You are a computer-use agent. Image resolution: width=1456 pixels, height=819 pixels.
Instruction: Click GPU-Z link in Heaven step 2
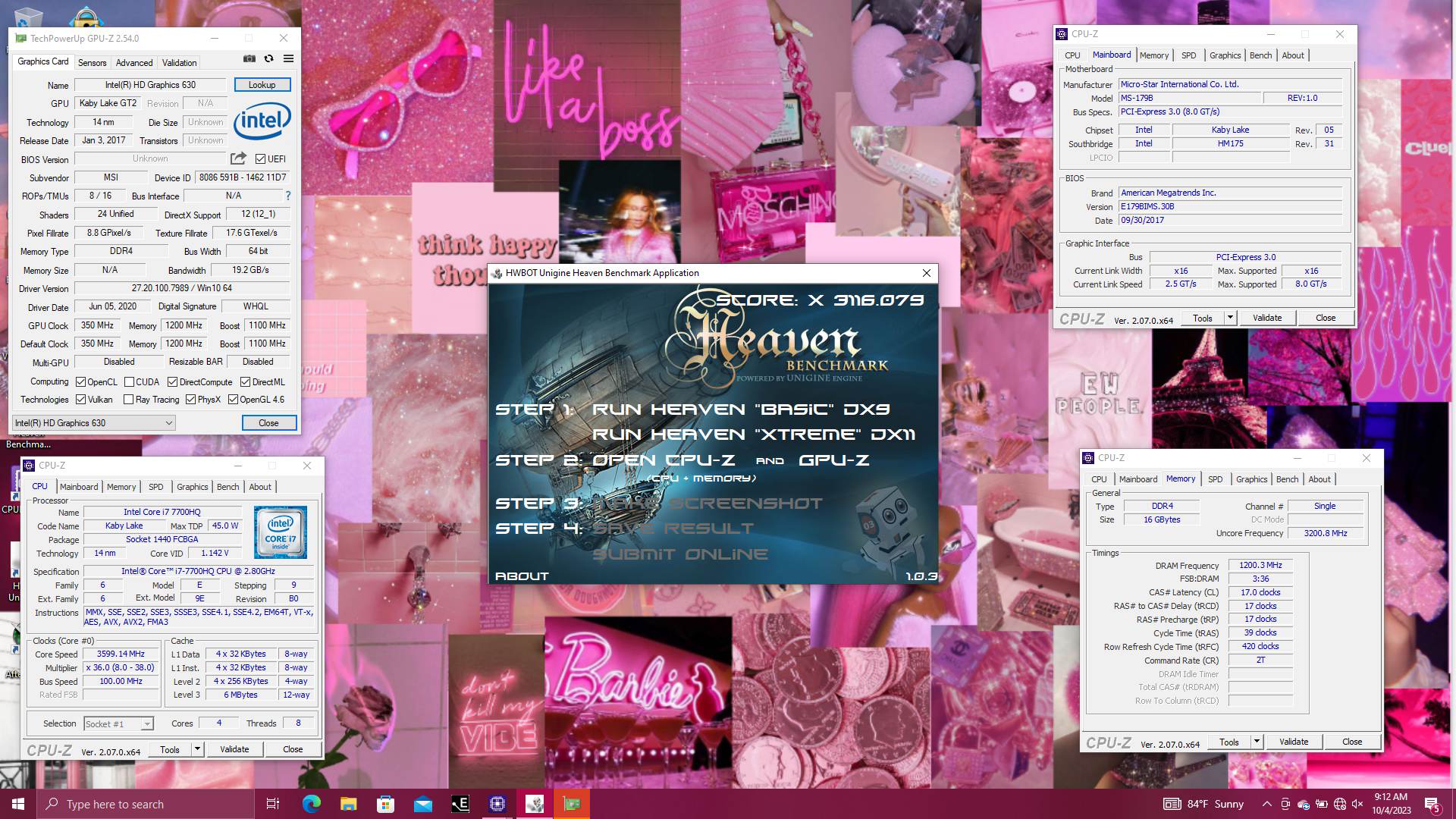tap(833, 460)
